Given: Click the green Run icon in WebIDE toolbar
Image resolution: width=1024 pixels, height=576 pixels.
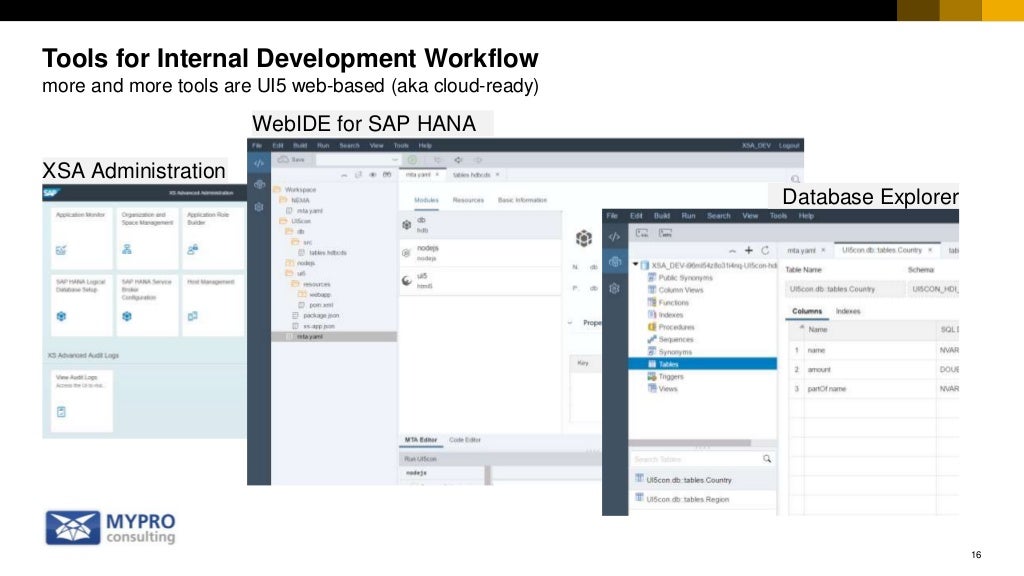Looking at the screenshot, I should coord(412,159).
